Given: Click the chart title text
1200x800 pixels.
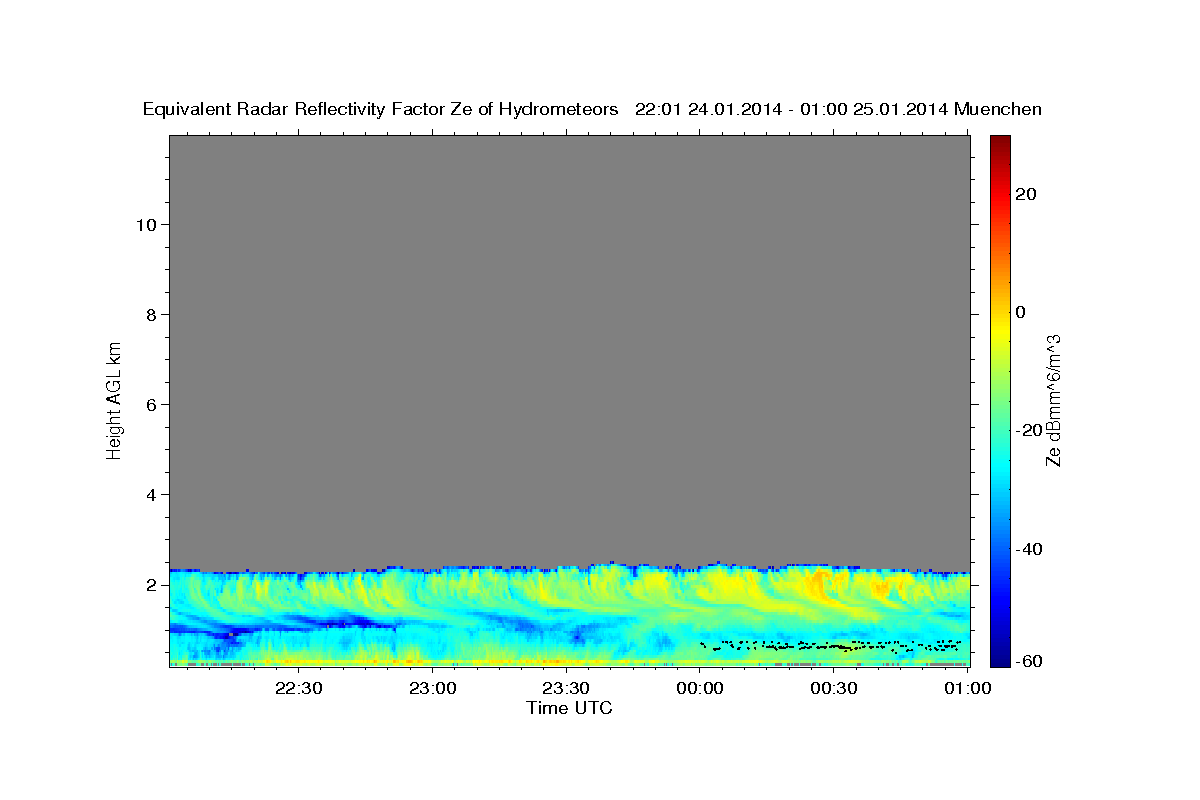Looking at the screenshot, I should (592, 110).
